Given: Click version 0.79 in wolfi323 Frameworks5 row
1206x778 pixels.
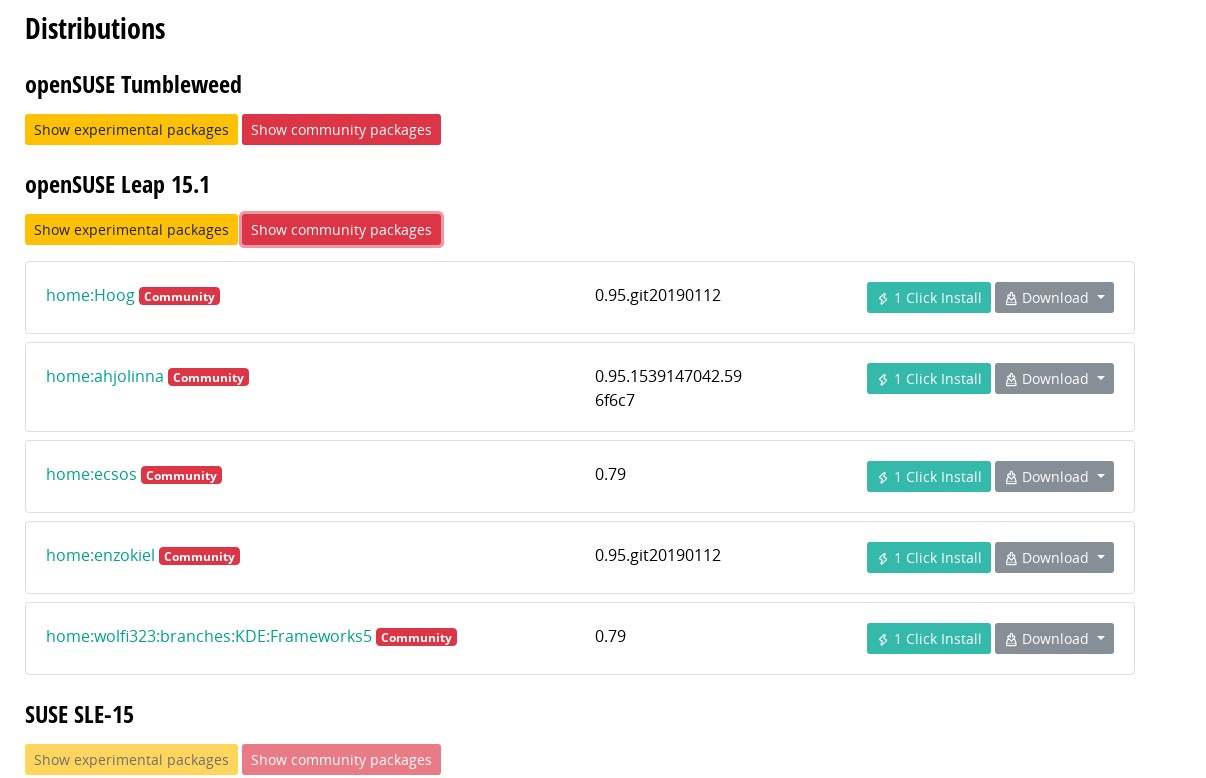Looking at the screenshot, I should (610, 636).
